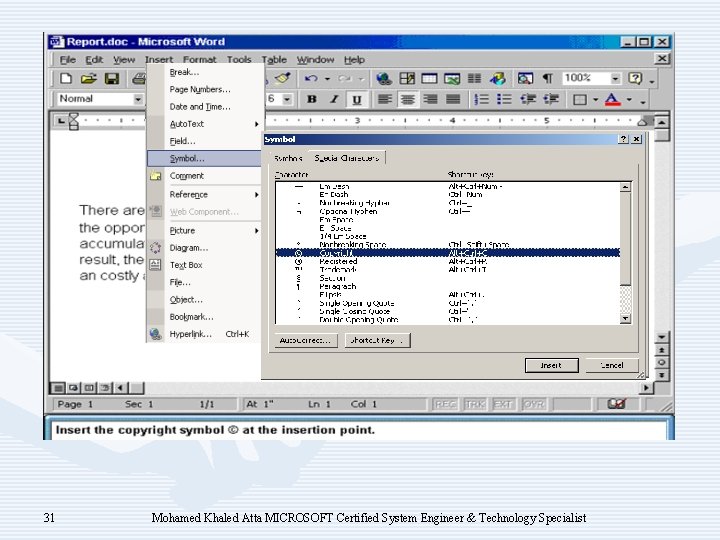Image resolution: width=720 pixels, height=540 pixels.
Task: Choose Break... from Insert menu
Action: pos(204,72)
